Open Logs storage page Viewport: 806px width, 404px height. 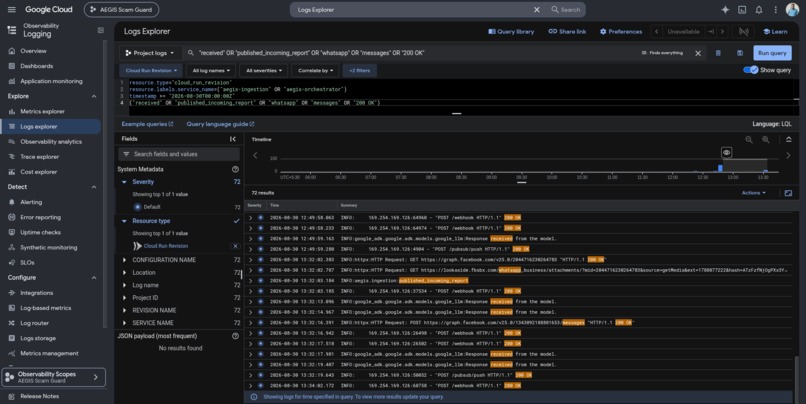click(x=38, y=338)
